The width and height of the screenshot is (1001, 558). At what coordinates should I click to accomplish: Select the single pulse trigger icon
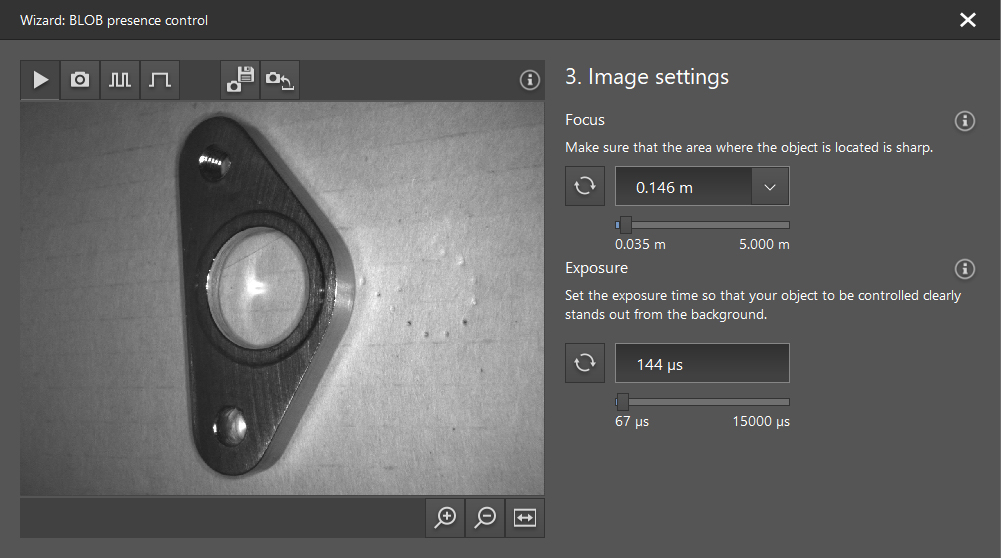click(x=160, y=80)
